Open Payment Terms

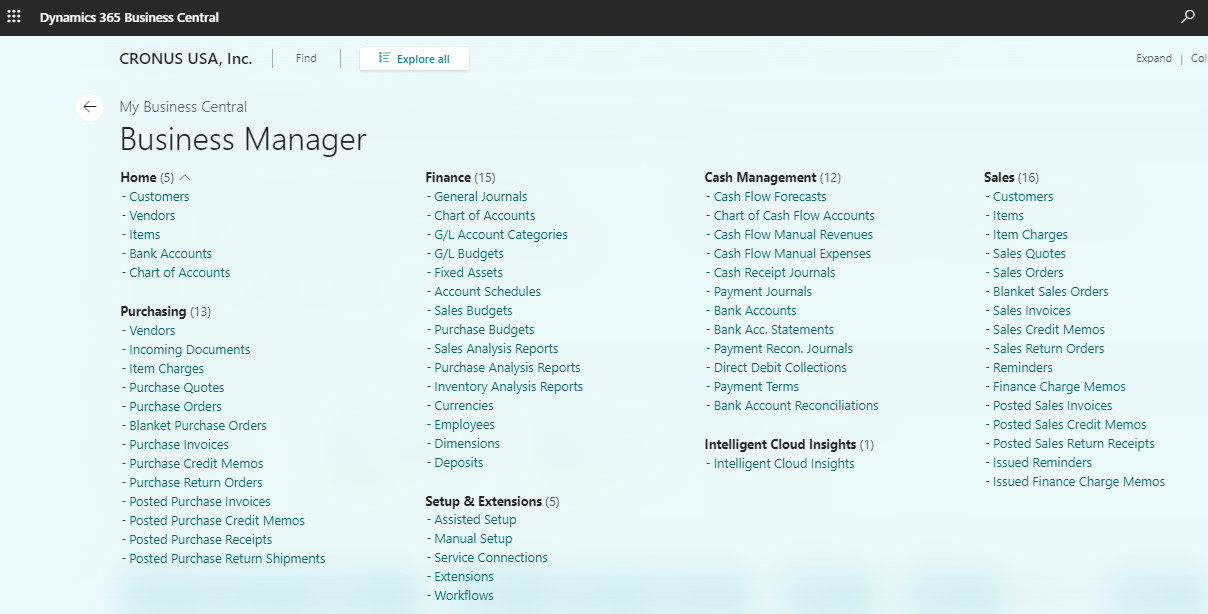point(756,387)
